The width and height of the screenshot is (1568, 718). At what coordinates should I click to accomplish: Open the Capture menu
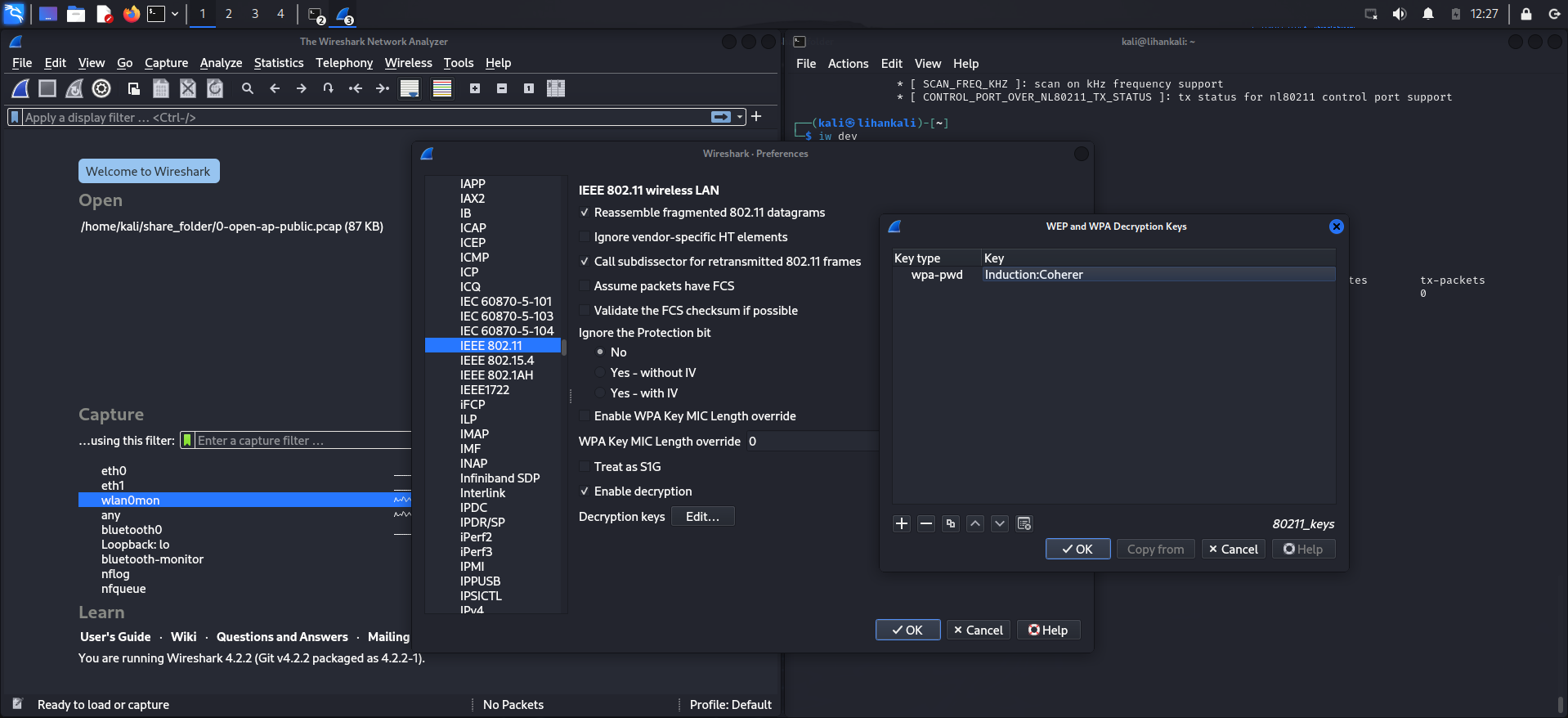pos(166,63)
